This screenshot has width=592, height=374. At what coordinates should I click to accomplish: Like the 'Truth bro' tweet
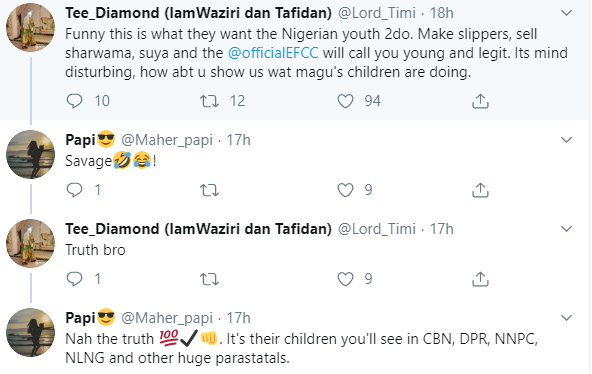coord(345,279)
